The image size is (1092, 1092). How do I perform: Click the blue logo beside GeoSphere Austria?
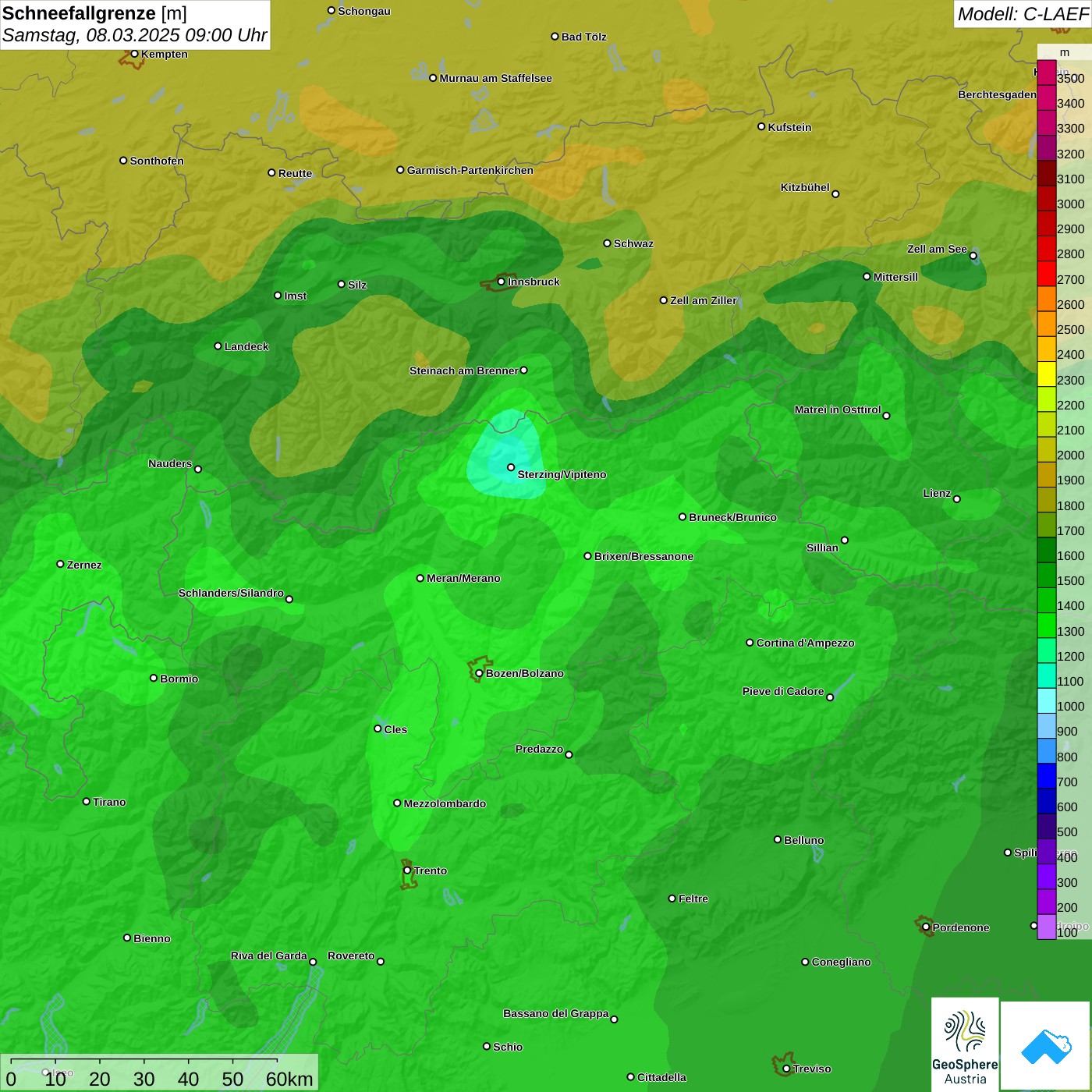1046,1046
